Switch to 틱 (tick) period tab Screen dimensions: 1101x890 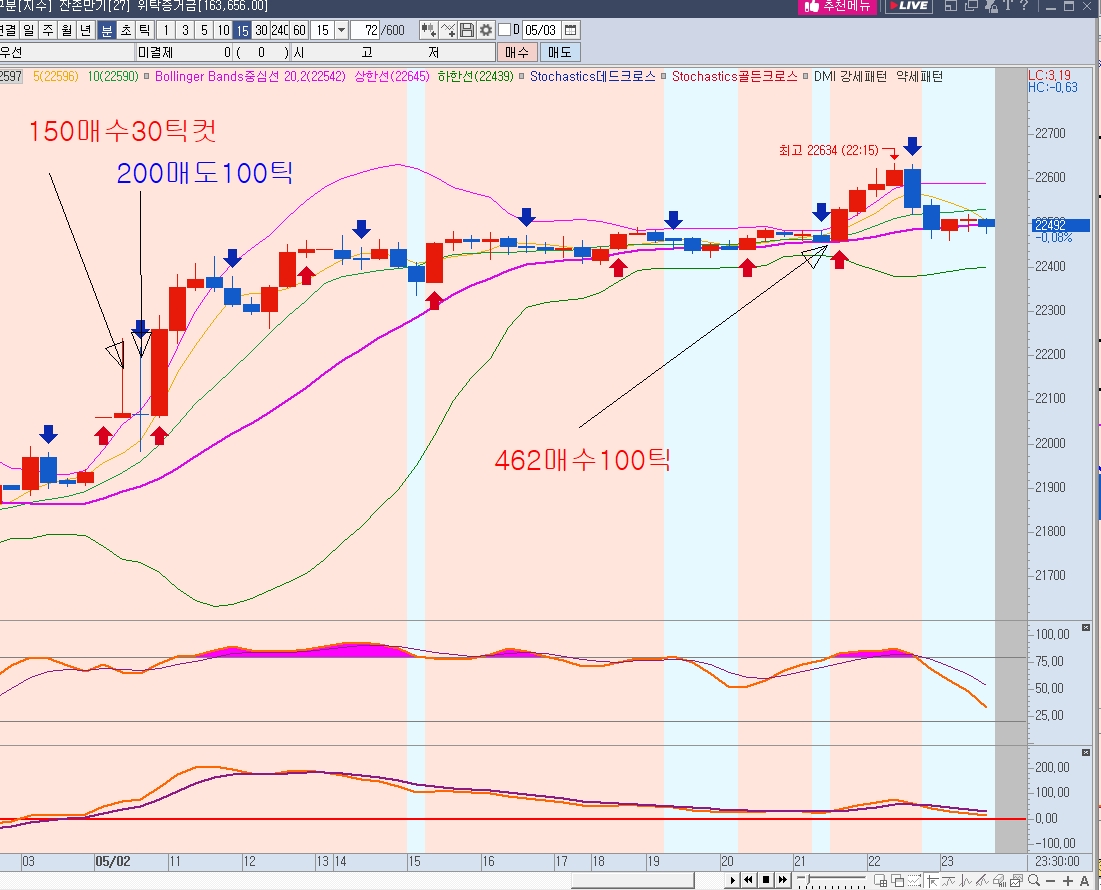pyautogui.click(x=145, y=30)
